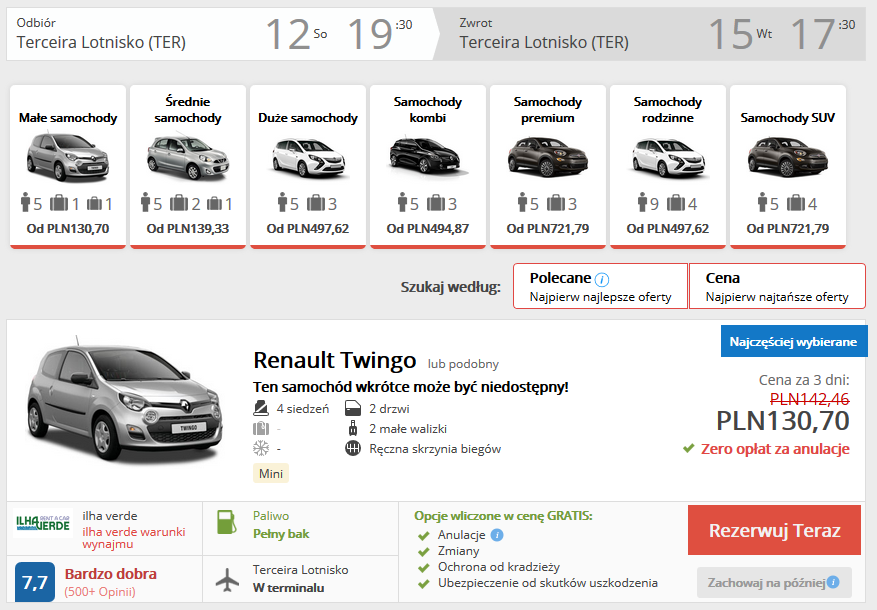Open the Bardzo dobra 500+ Opinii reviews
Image resolution: width=877 pixels, height=610 pixels.
tap(111, 582)
